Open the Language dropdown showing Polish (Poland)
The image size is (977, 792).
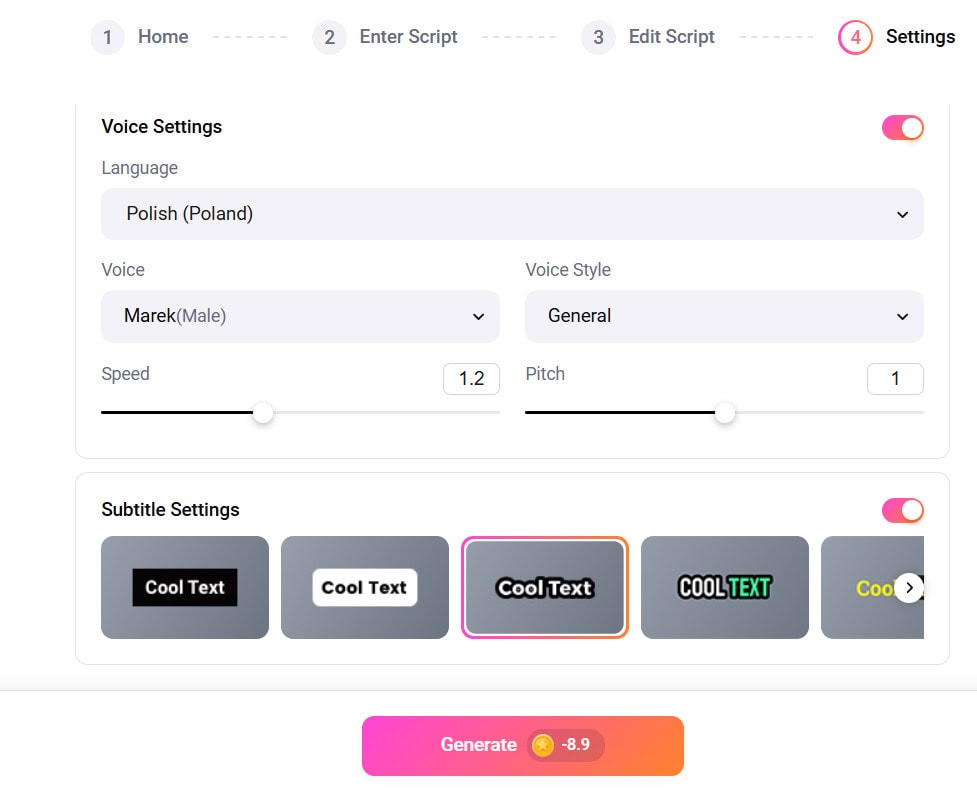tap(512, 214)
